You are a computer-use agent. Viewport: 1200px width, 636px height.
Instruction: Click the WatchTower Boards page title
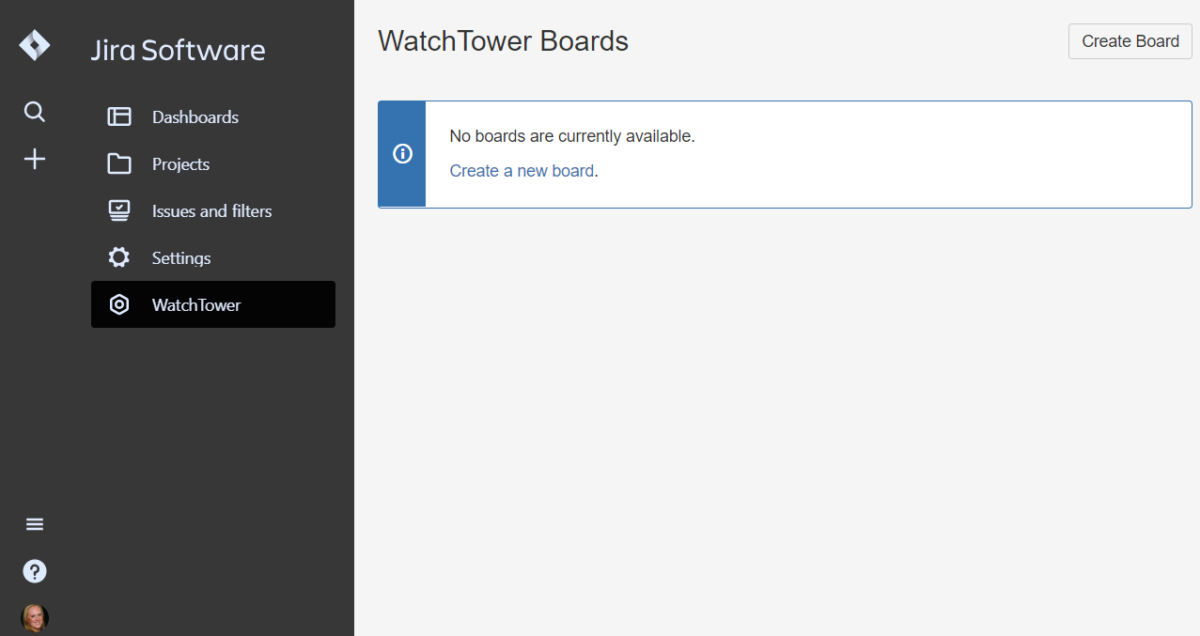[x=503, y=41]
